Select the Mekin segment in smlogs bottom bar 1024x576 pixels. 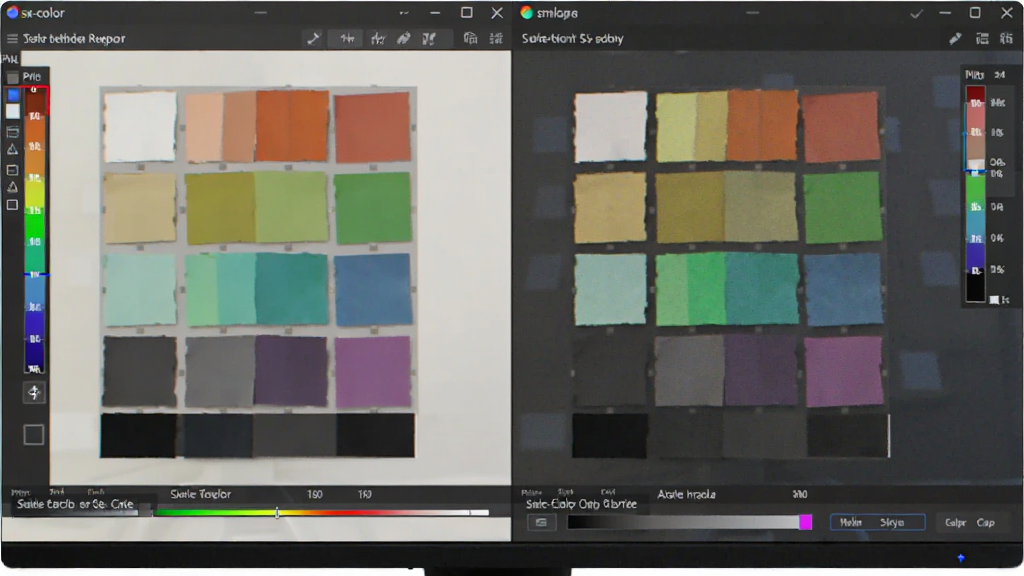tap(852, 522)
